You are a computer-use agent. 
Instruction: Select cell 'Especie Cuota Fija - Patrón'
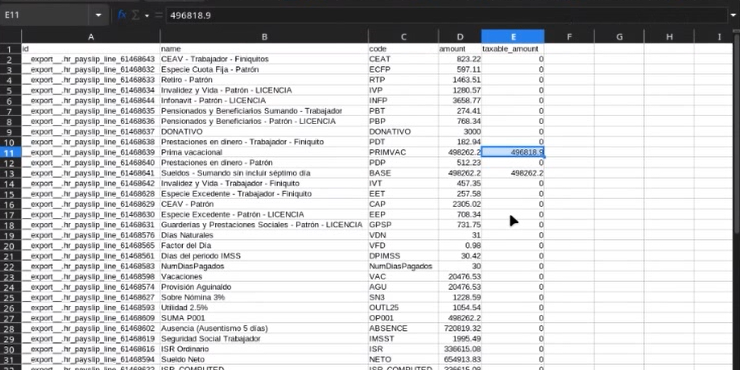point(264,69)
